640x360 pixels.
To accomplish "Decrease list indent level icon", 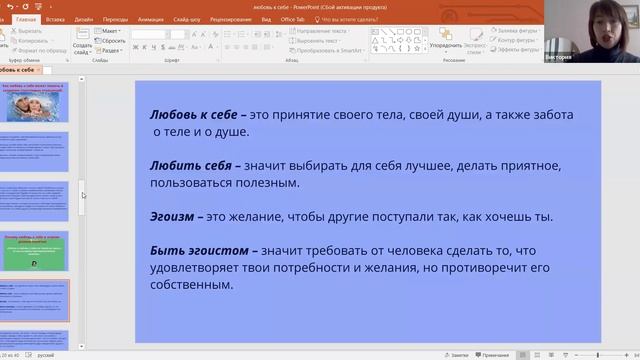I will pos(257,35).
